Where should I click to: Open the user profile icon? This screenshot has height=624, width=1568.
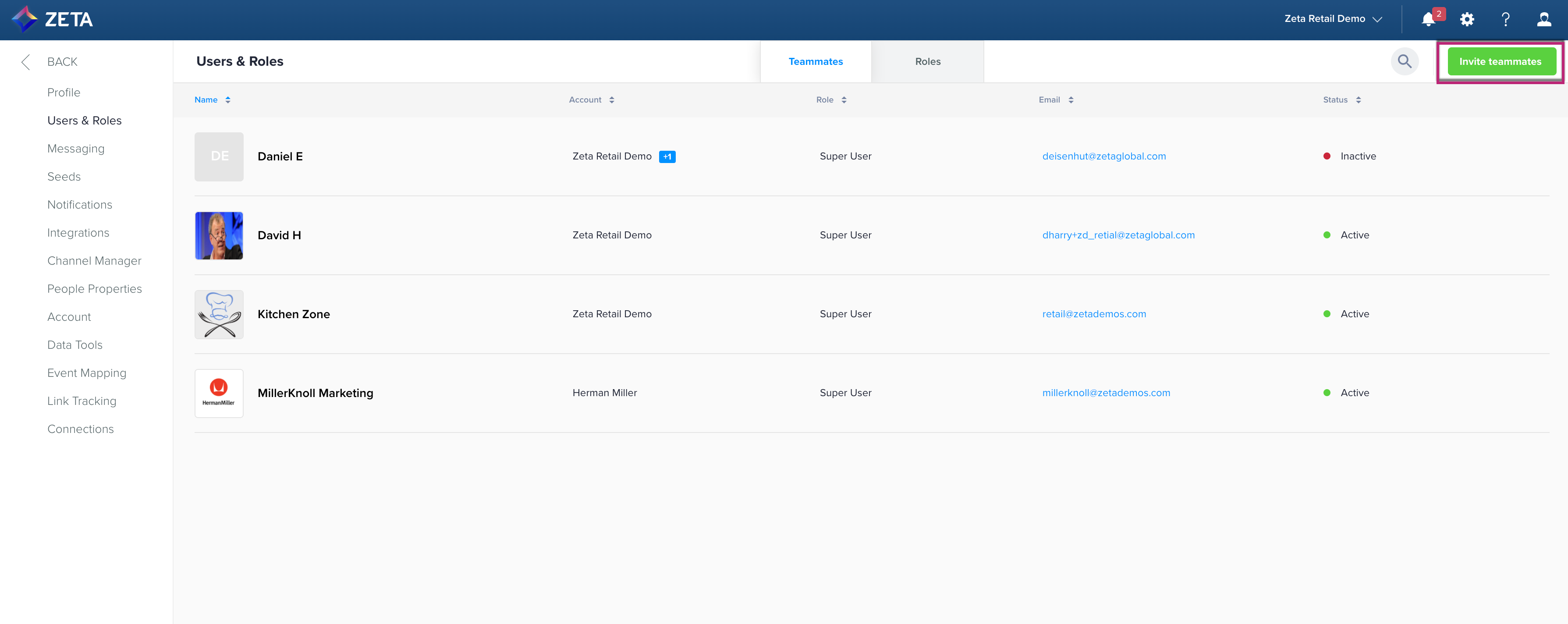click(1543, 19)
